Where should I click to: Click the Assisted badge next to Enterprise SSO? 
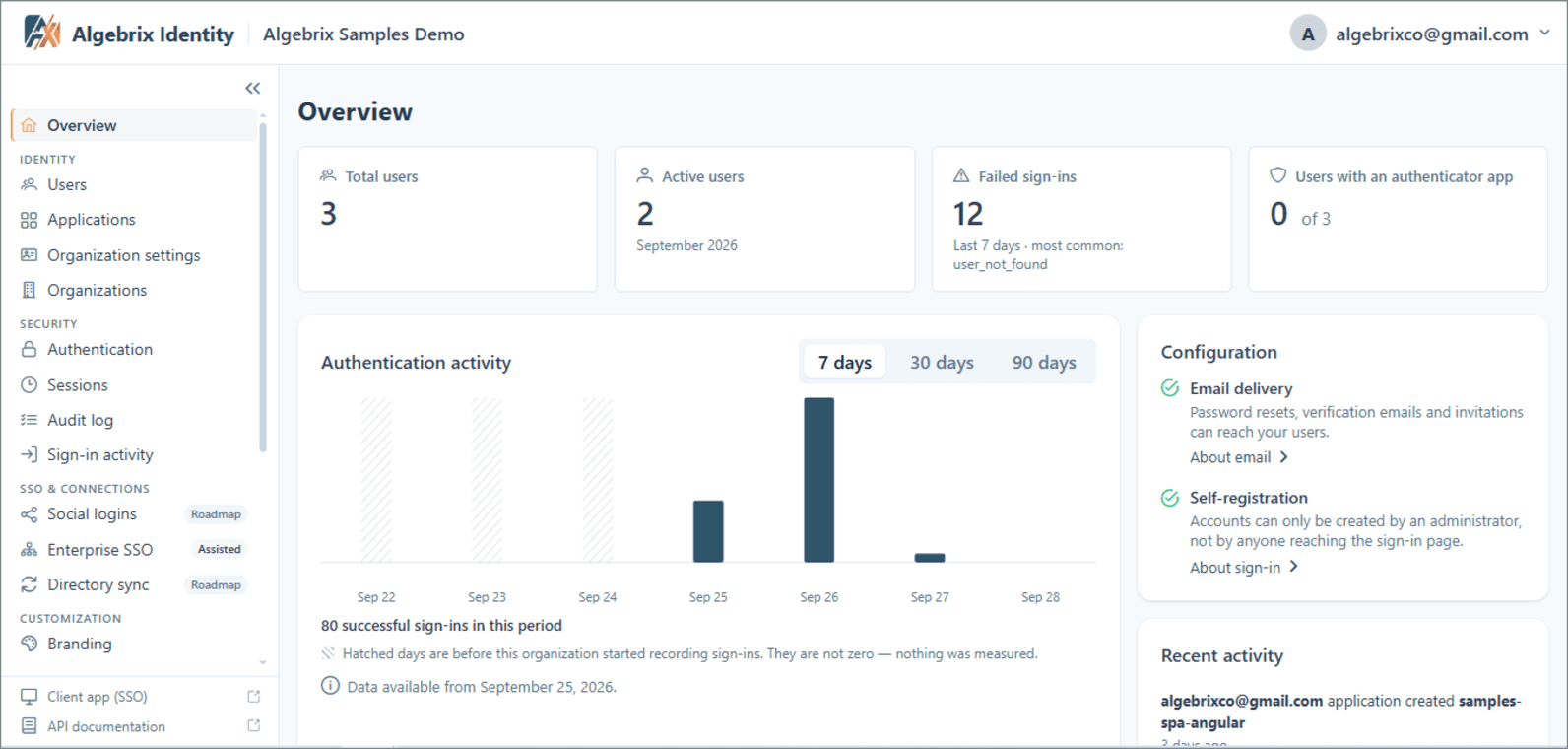tap(219, 549)
